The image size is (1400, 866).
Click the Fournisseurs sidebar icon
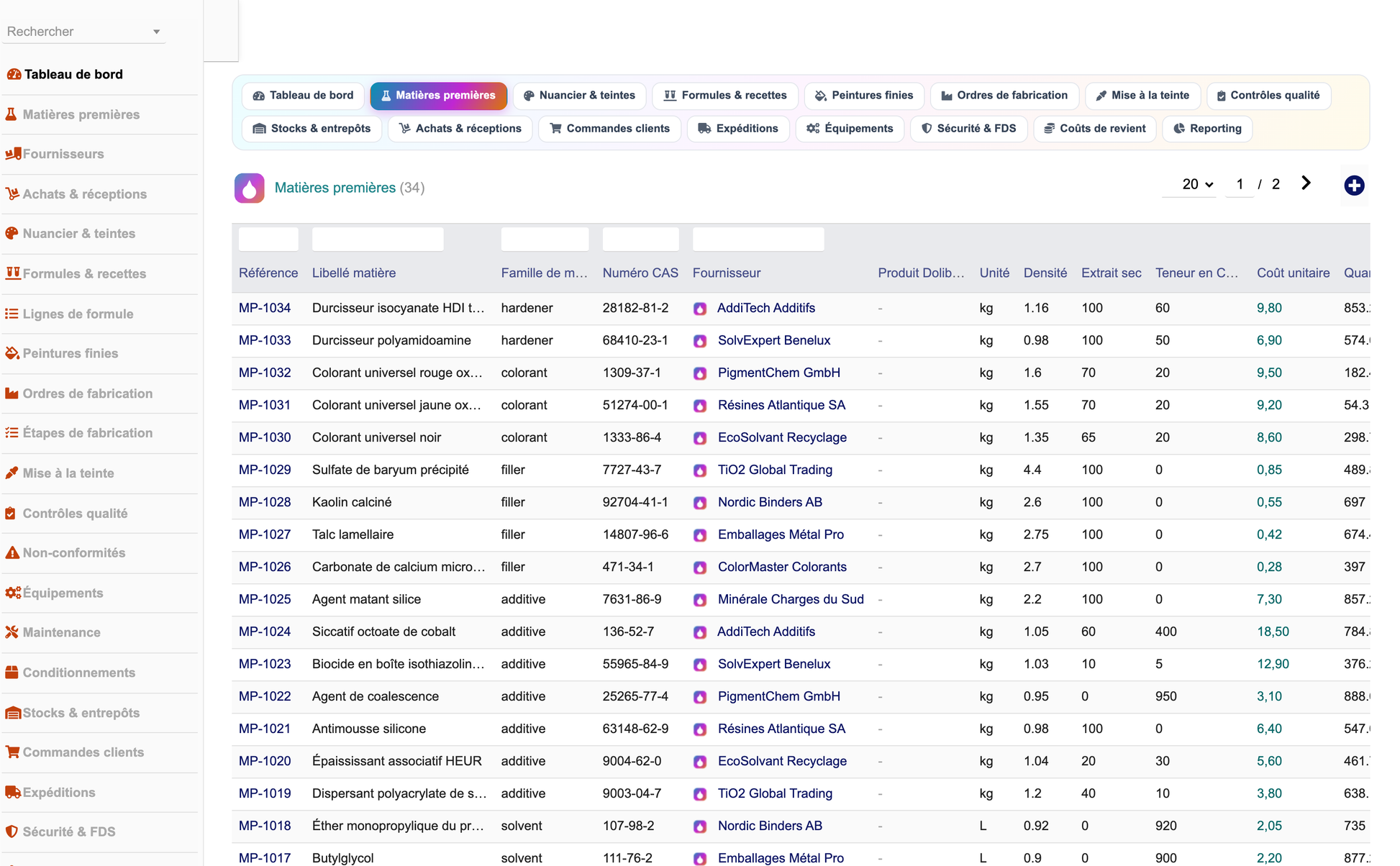(13, 154)
